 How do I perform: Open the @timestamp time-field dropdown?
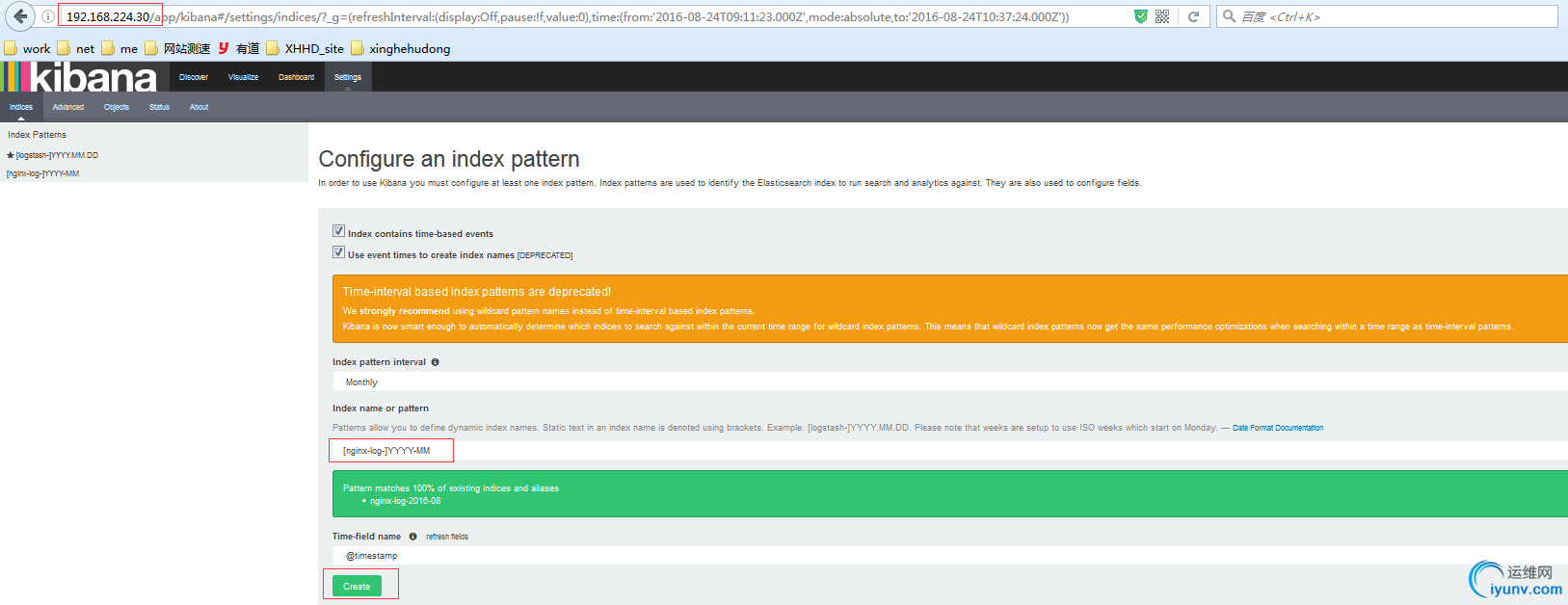tap(950, 556)
